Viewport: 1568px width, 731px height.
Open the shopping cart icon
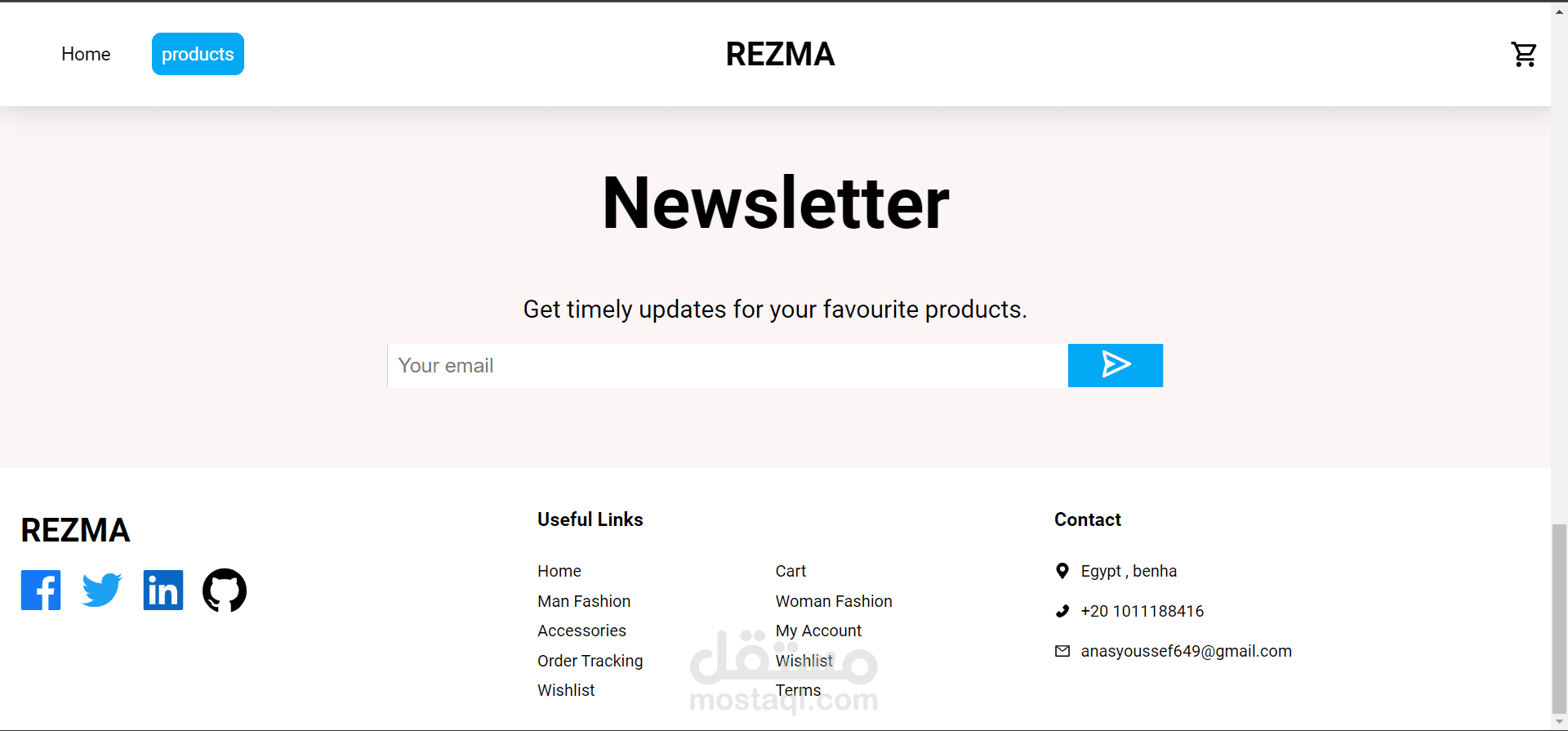(x=1523, y=55)
